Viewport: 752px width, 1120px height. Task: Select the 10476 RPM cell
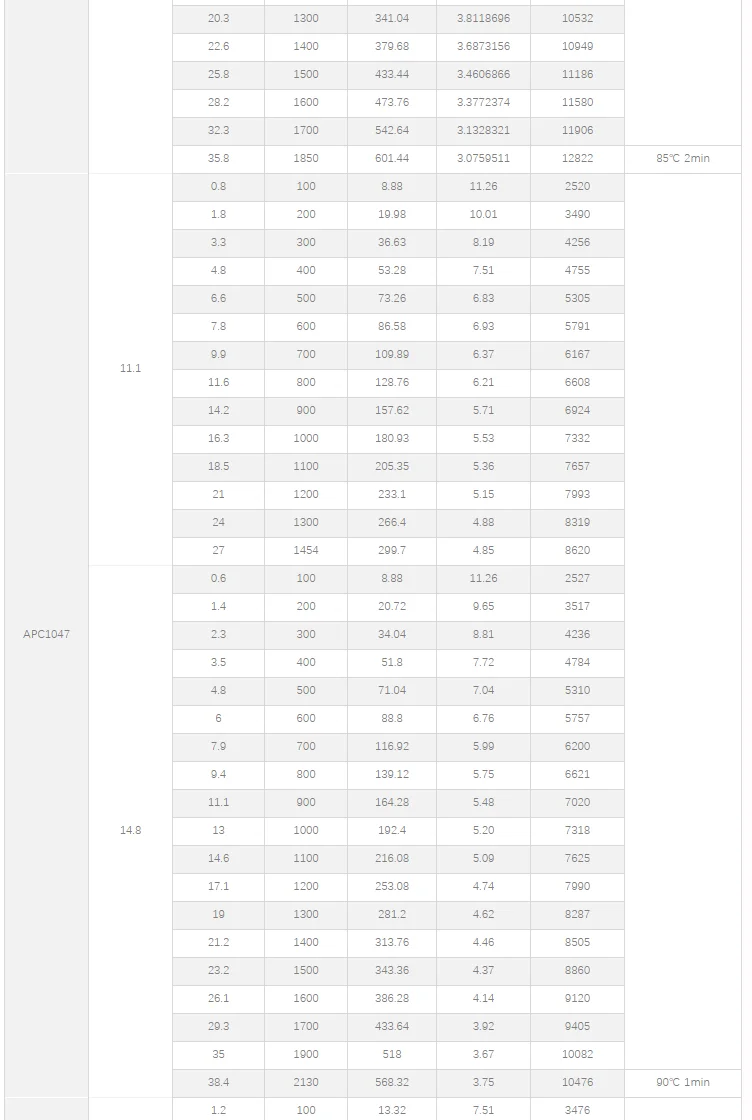(x=577, y=1082)
